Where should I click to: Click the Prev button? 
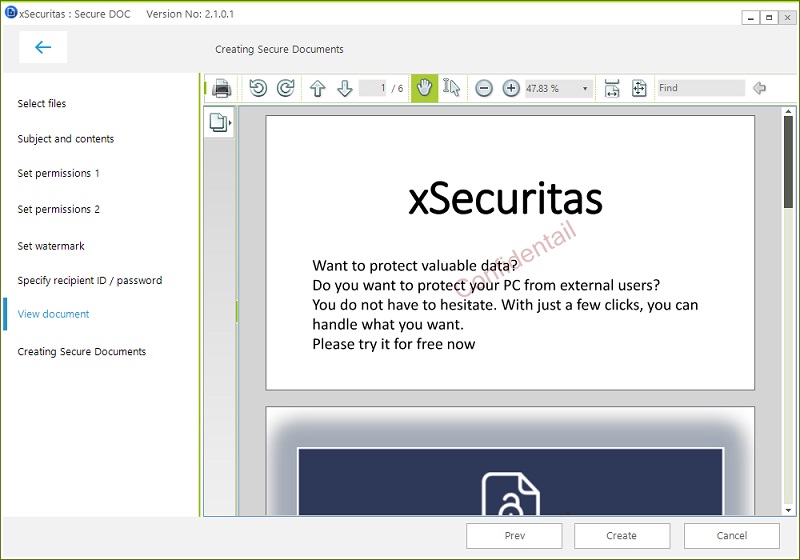(514, 536)
